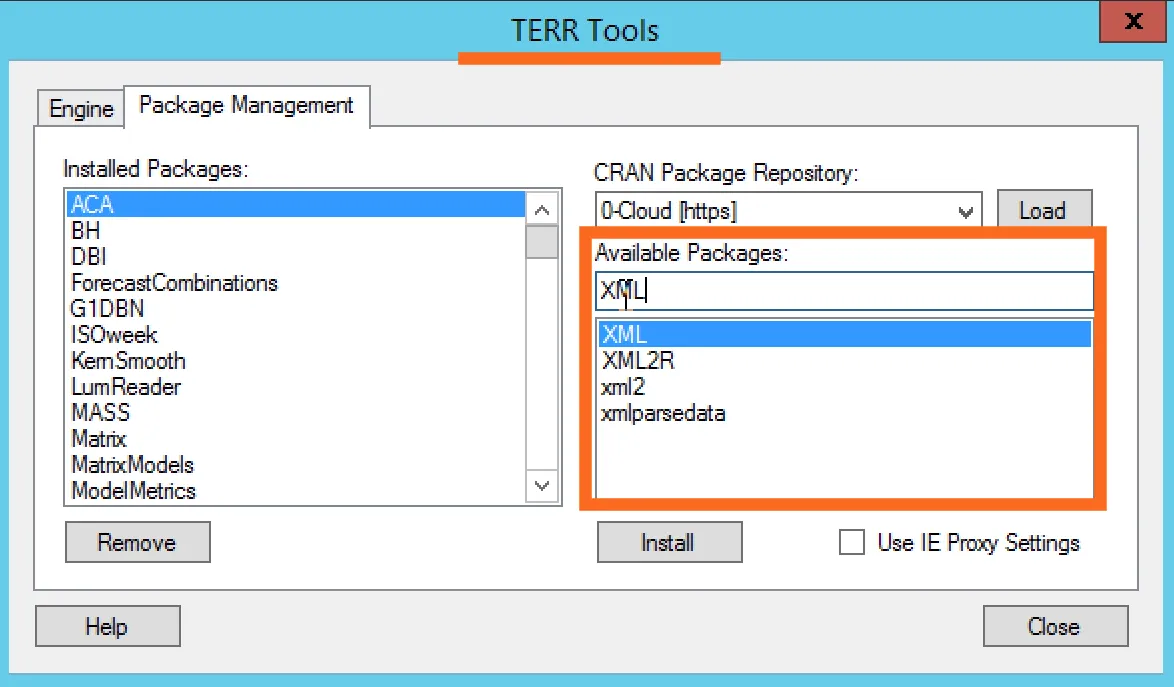This screenshot has width=1174, height=687.
Task: Click the Load button
Action: point(1044,210)
